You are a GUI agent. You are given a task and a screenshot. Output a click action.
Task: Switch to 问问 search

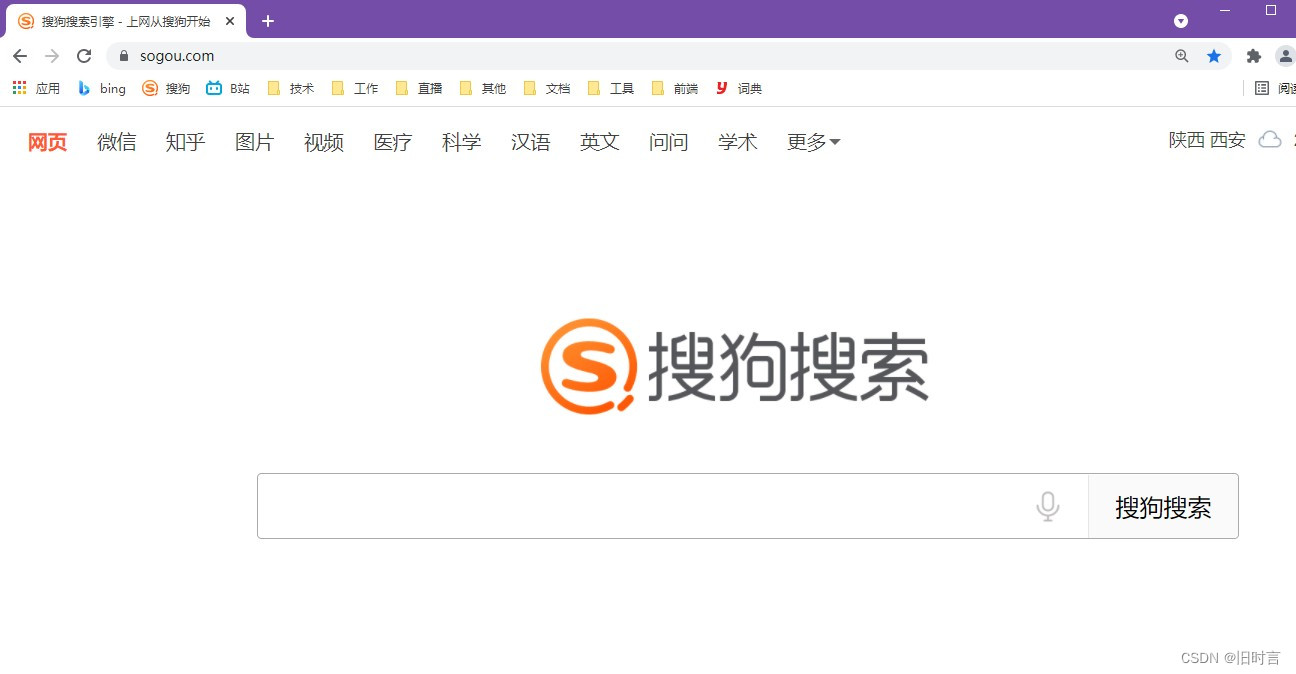(x=668, y=142)
